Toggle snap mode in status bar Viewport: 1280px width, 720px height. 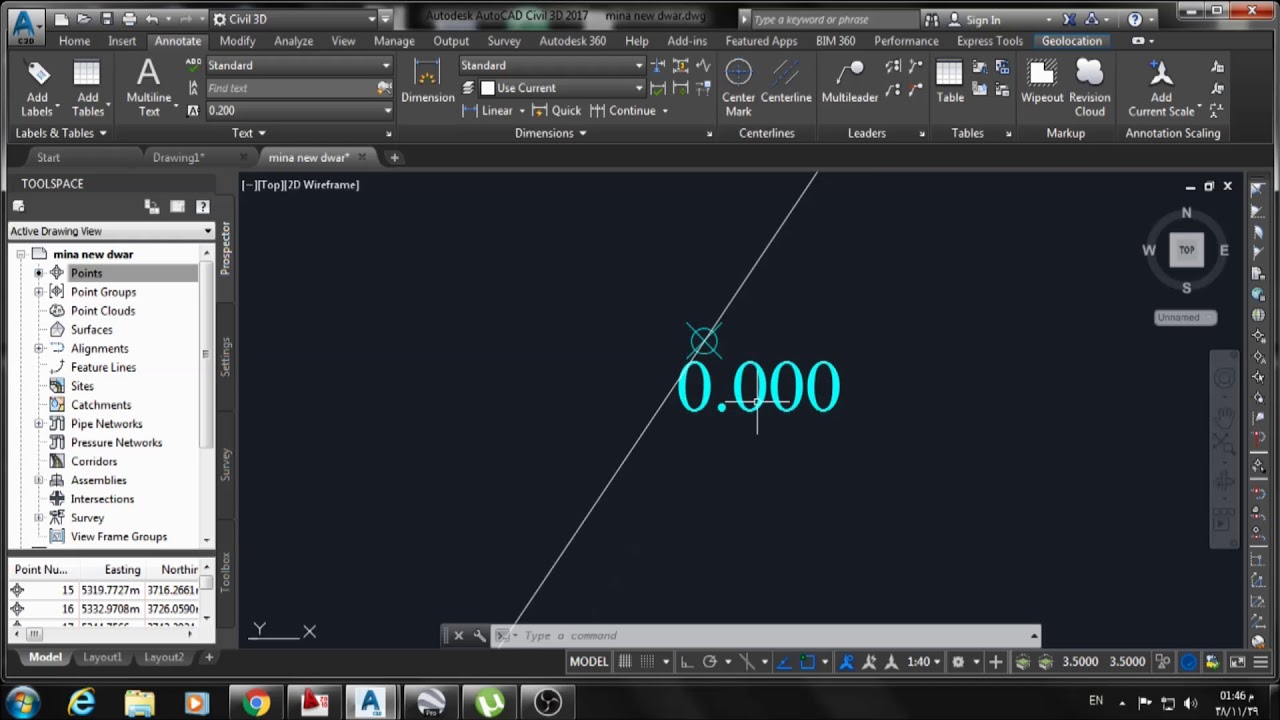(x=648, y=662)
